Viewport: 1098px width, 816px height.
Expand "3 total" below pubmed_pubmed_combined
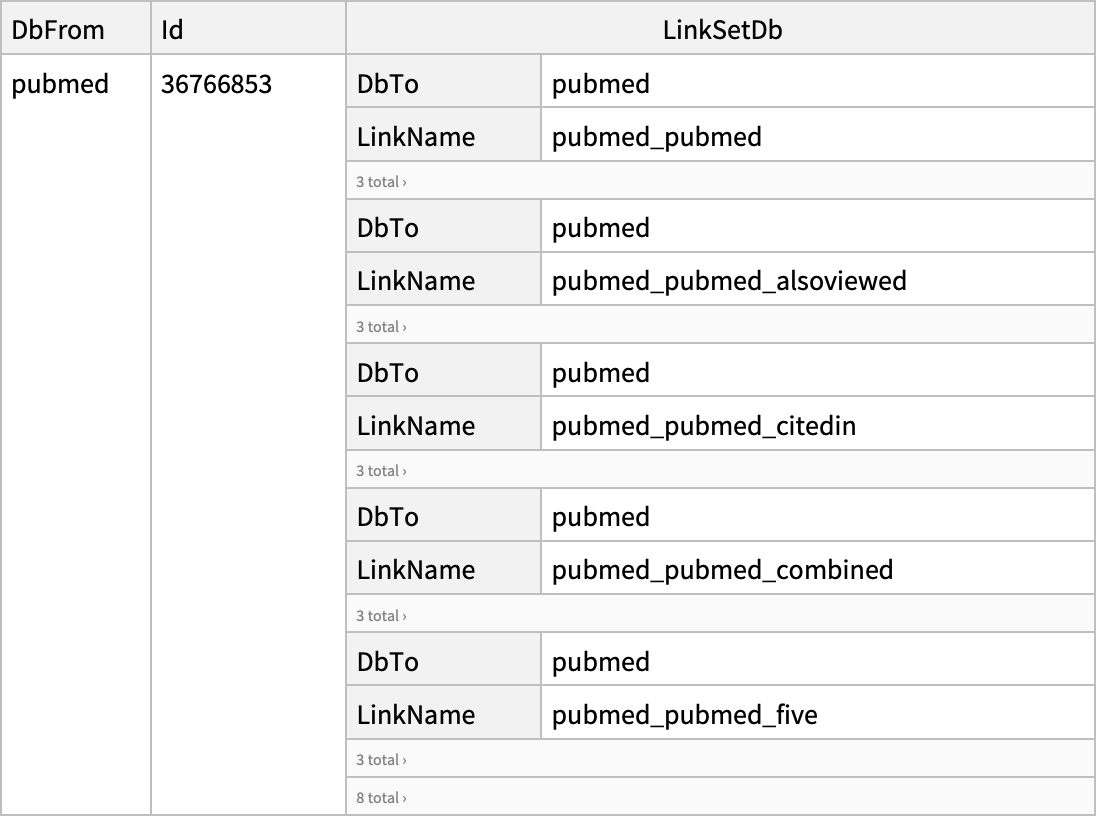pyautogui.click(x=381, y=616)
